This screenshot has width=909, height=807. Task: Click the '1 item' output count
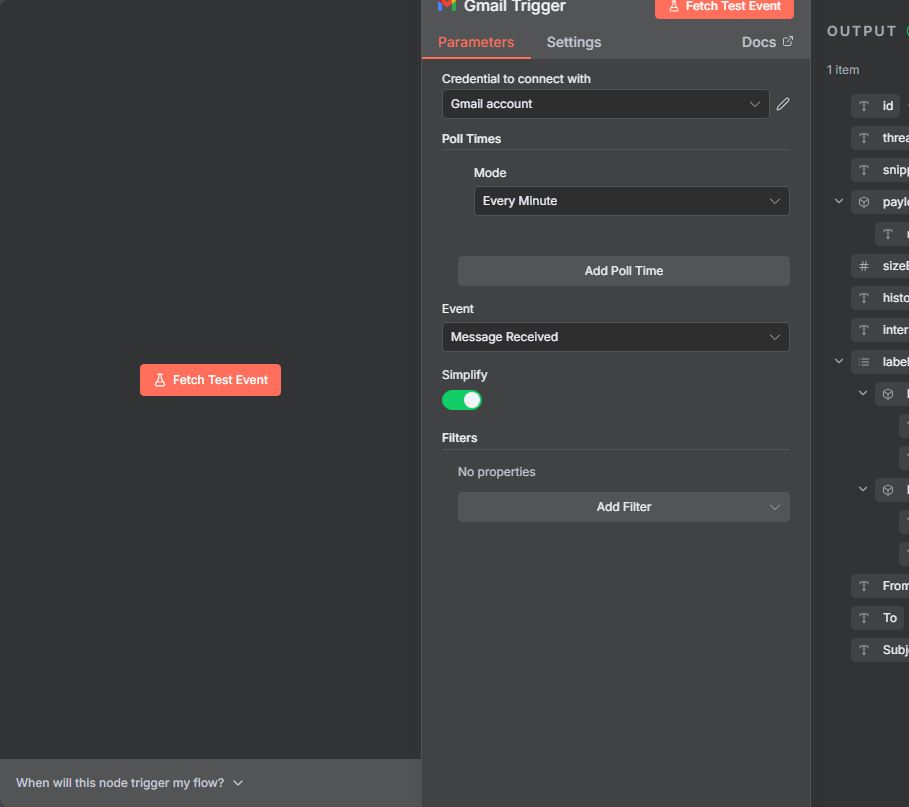[842, 70]
